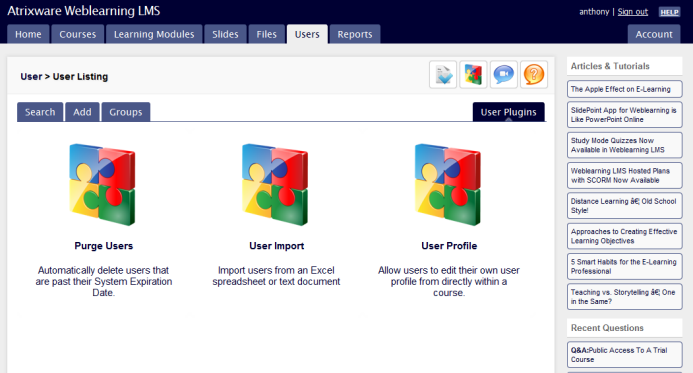Click the Purge Users description text

pyautogui.click(x=103, y=282)
